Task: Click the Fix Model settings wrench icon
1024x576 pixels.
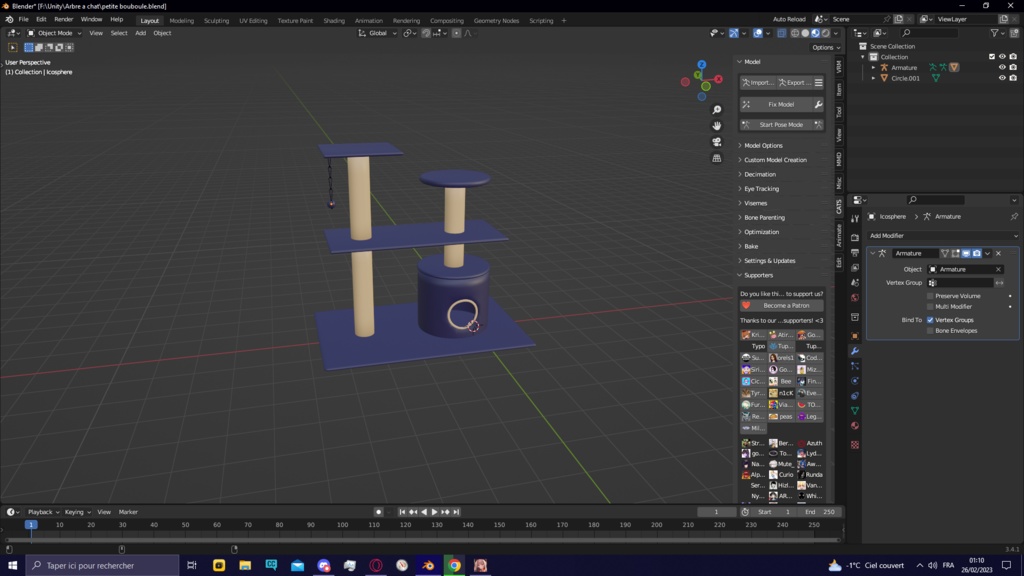Action: pos(818,104)
